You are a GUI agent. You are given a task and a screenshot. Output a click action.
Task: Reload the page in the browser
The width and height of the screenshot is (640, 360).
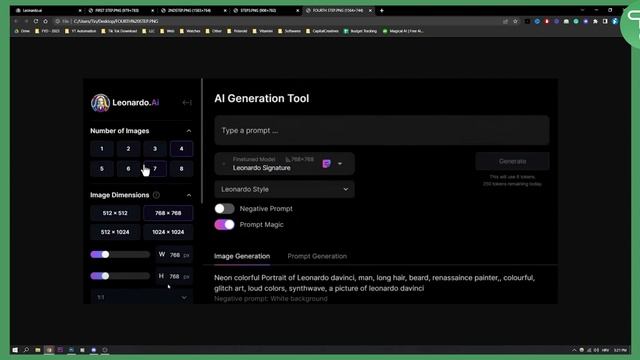[36, 21]
